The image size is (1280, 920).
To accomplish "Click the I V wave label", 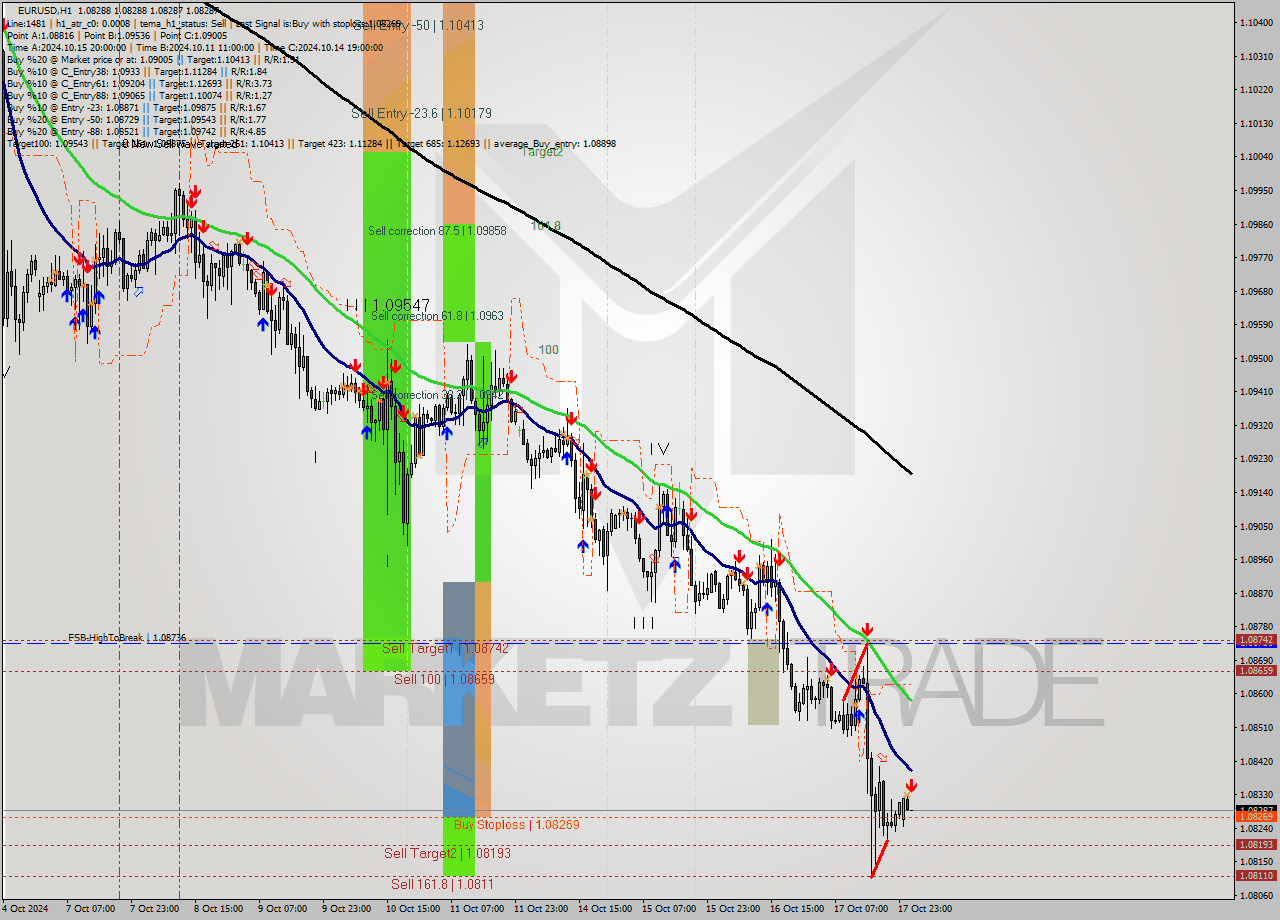I will tap(659, 449).
